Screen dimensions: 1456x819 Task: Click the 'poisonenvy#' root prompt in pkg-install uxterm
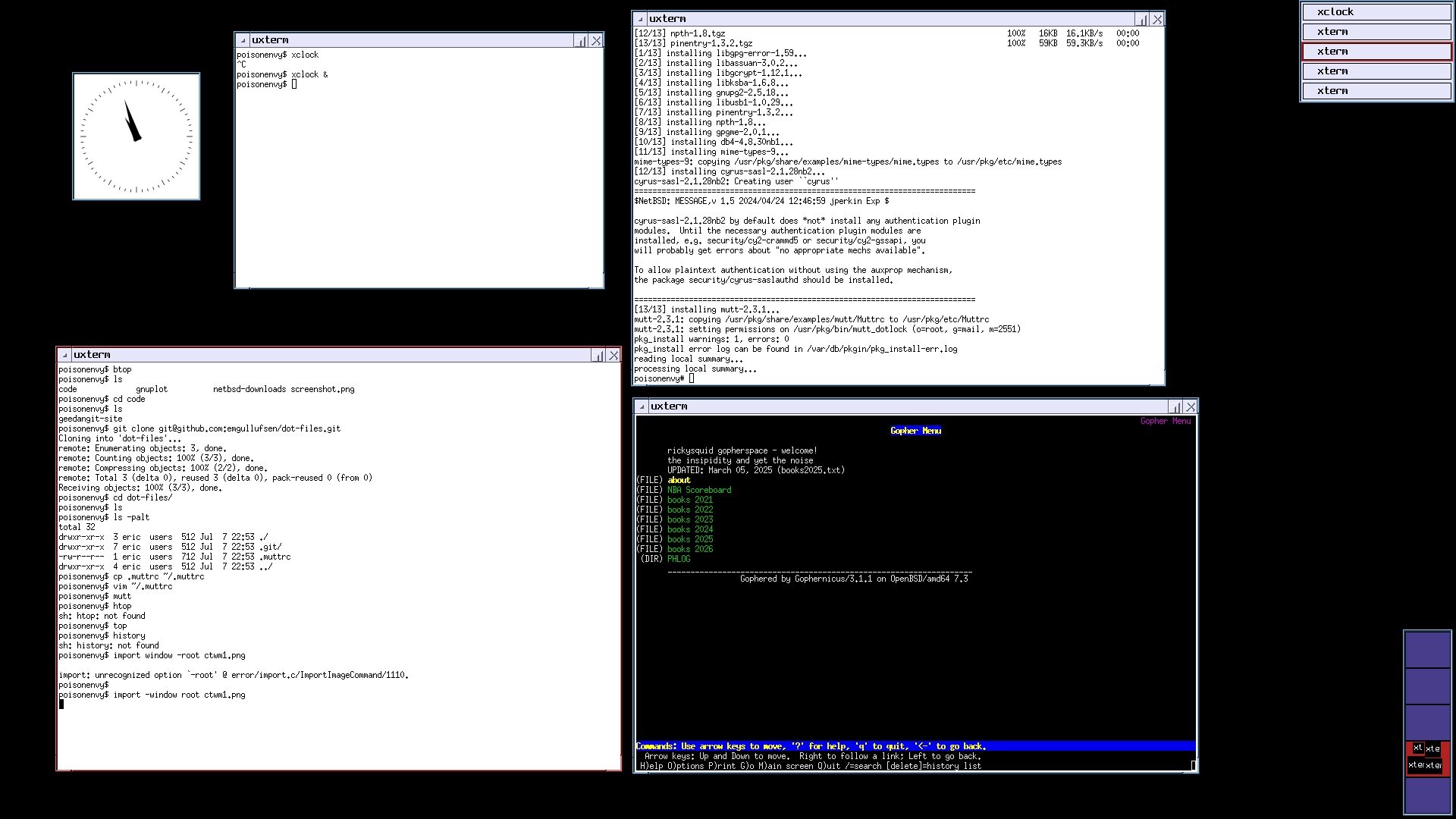click(659, 378)
